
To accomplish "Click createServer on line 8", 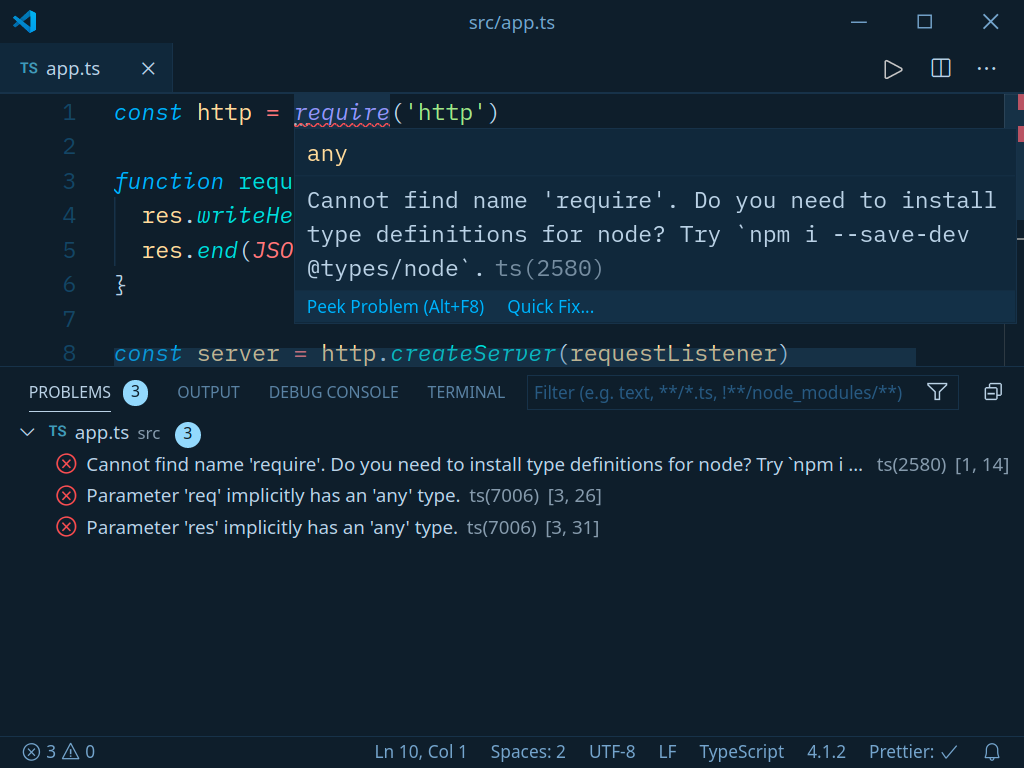I will click(473, 353).
